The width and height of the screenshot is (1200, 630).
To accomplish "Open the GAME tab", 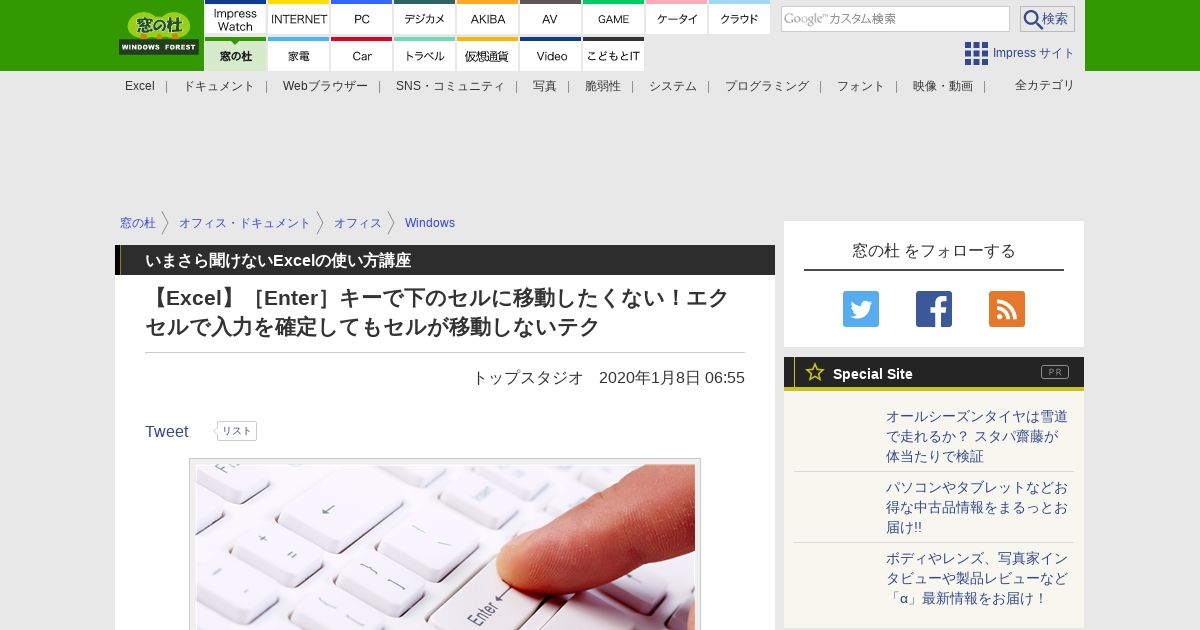I will (614, 18).
